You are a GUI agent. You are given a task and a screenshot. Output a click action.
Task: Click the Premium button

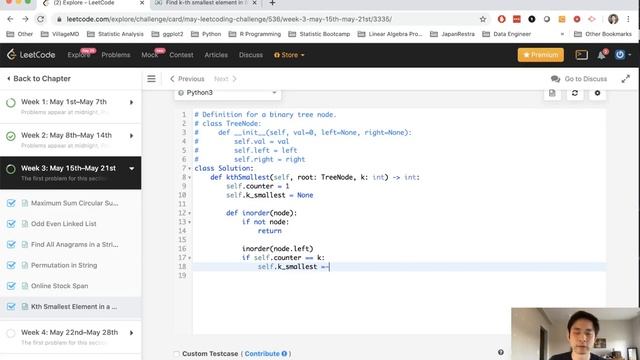tap(540, 55)
